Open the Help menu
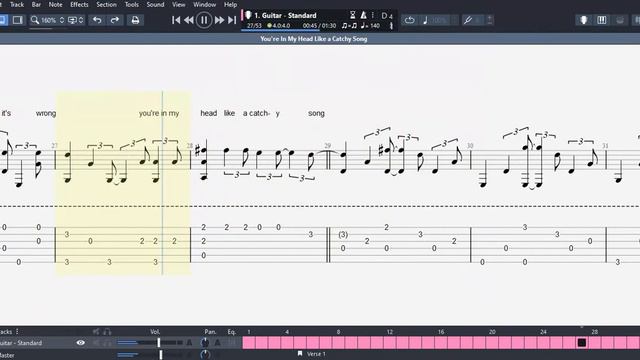Image resolution: width=640 pixels, height=360 pixels. click(230, 4)
